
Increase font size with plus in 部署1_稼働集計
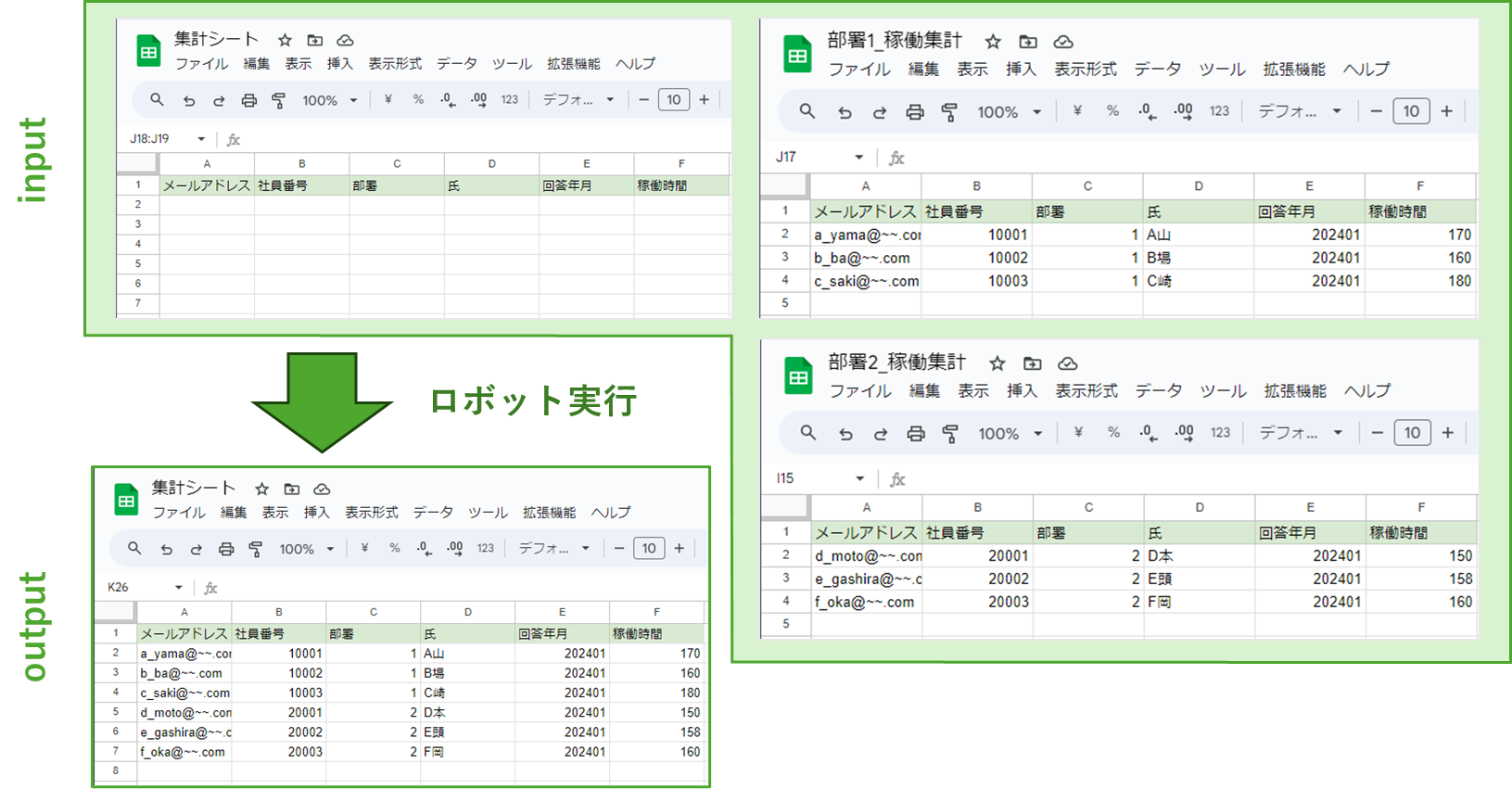coord(1446,111)
